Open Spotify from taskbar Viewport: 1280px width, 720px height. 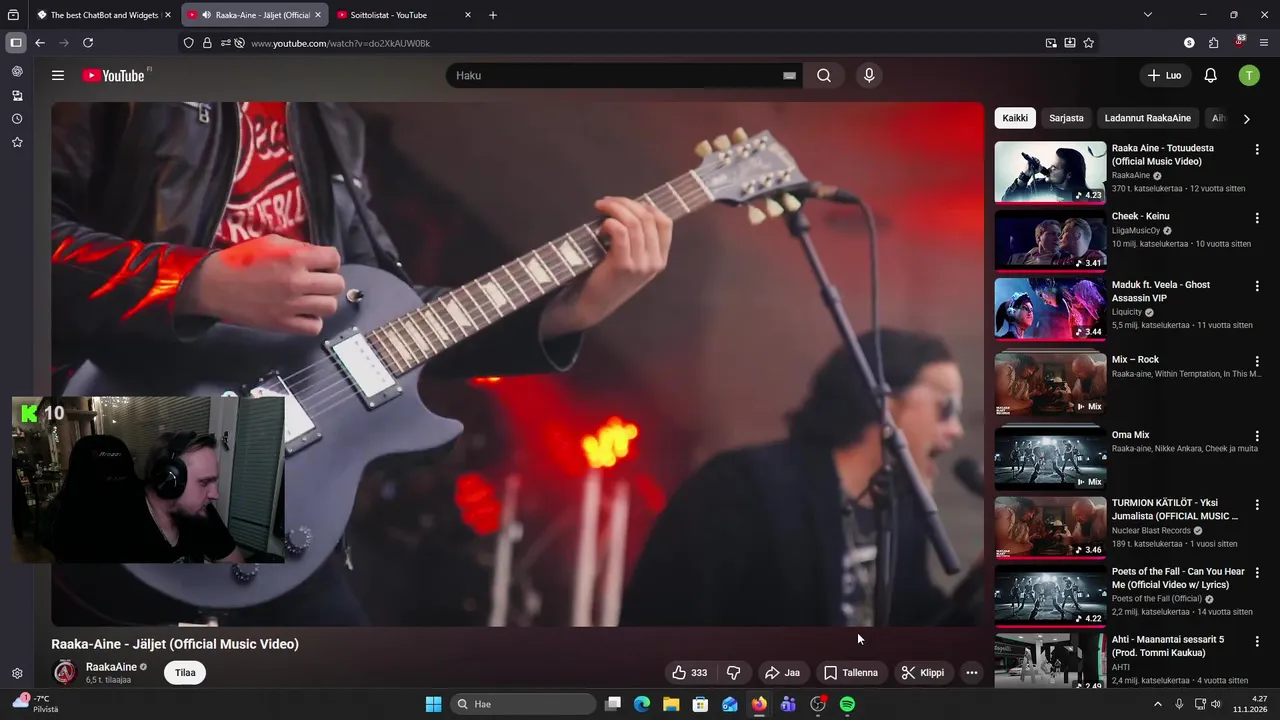coord(847,704)
